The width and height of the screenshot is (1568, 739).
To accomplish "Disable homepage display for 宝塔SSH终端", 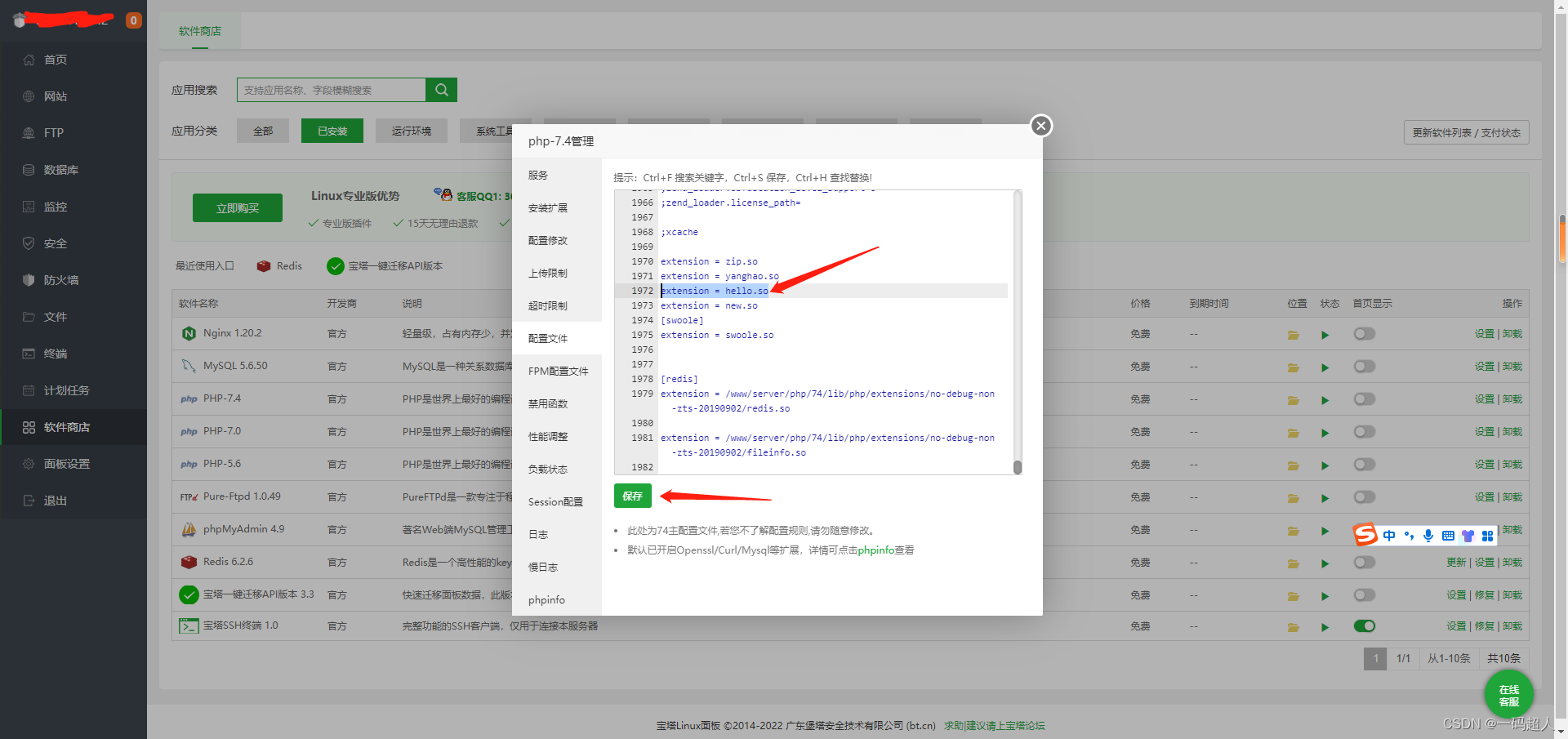I will point(1364,625).
